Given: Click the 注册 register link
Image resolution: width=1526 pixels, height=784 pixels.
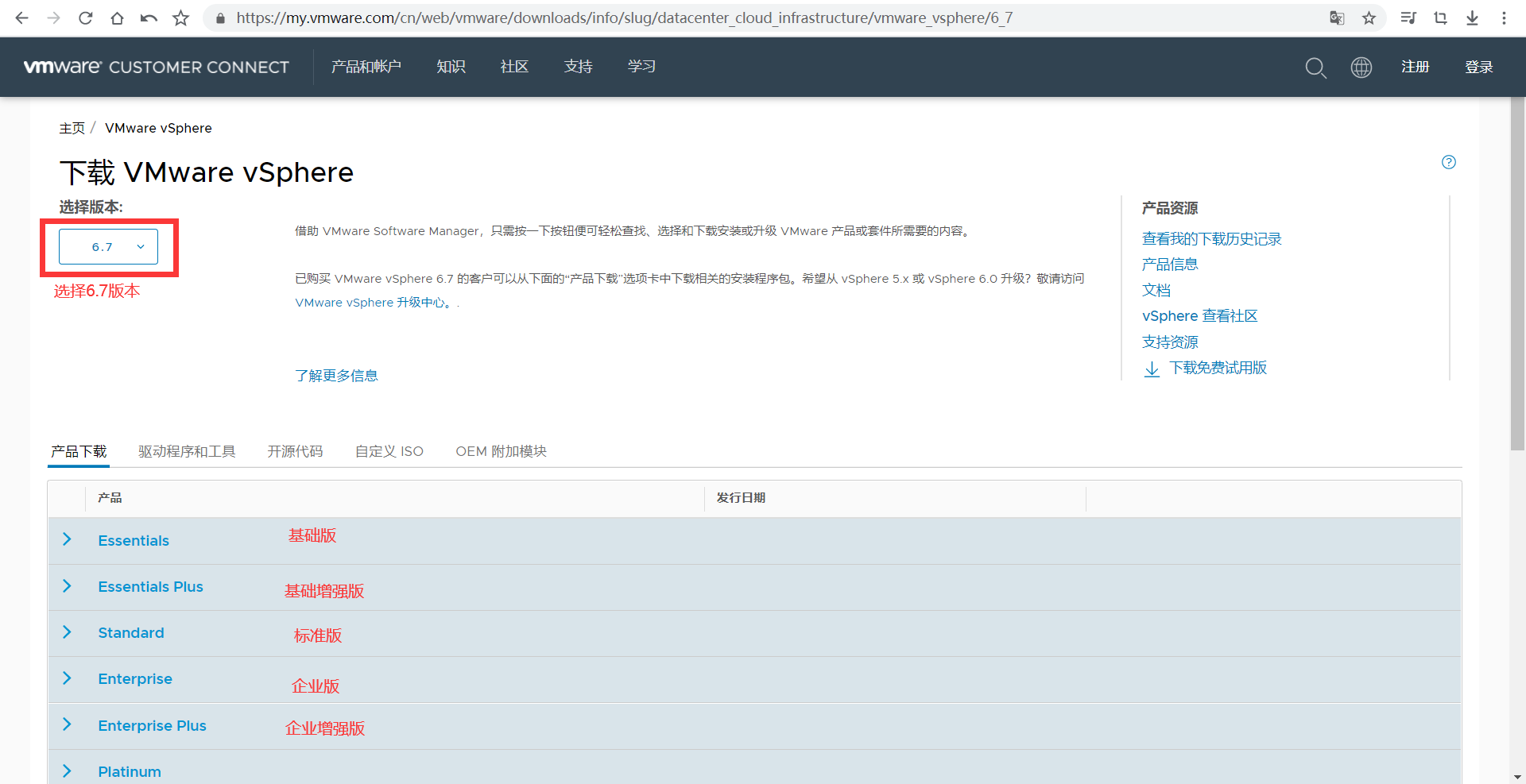Looking at the screenshot, I should click(x=1416, y=67).
